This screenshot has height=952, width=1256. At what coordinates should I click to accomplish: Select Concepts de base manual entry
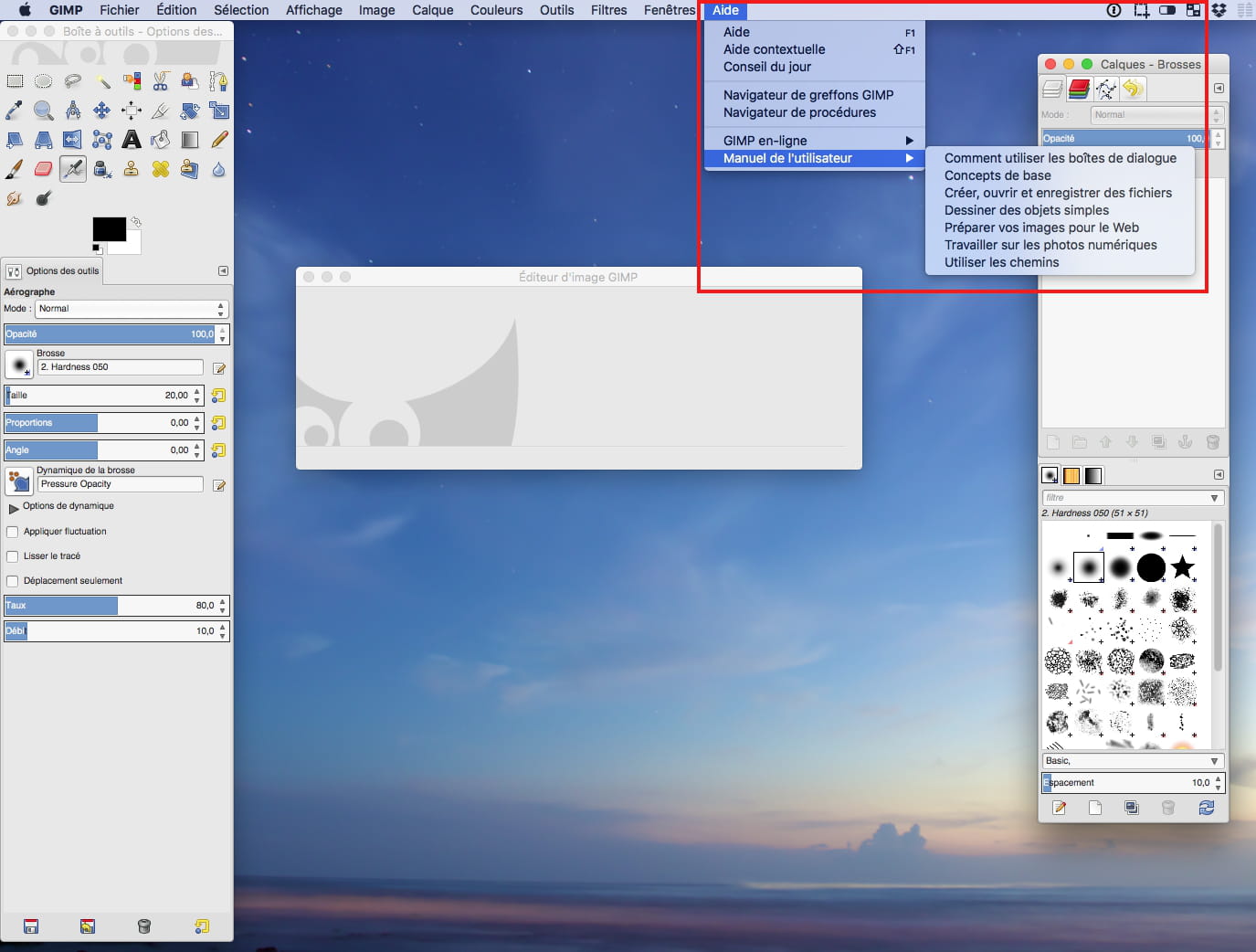[x=1061, y=175]
